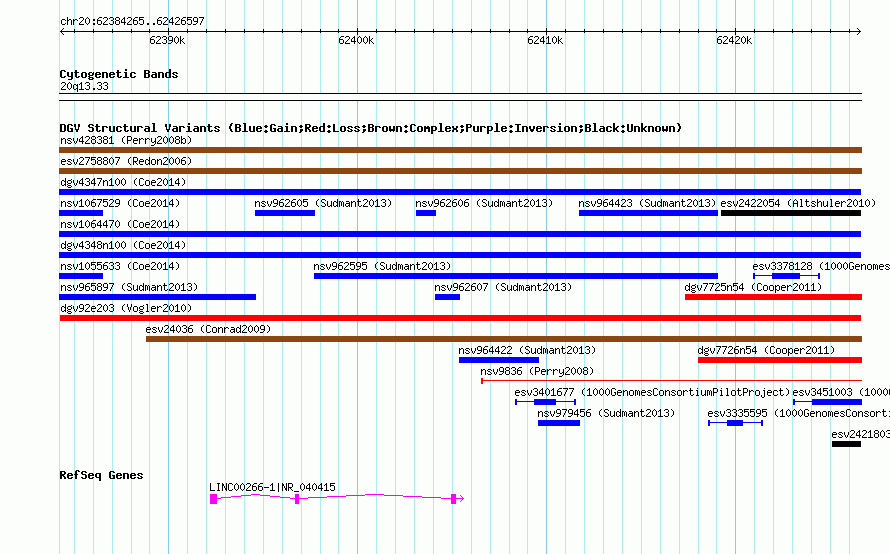Click the ruler's left arrow end
The height and width of the screenshot is (554, 890).
point(62,32)
